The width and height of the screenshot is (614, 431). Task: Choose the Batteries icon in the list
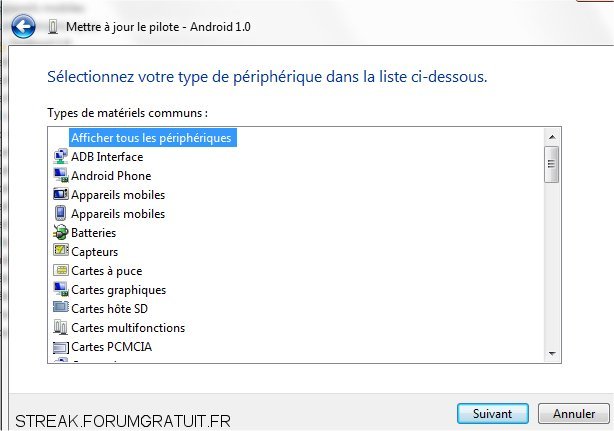point(60,232)
